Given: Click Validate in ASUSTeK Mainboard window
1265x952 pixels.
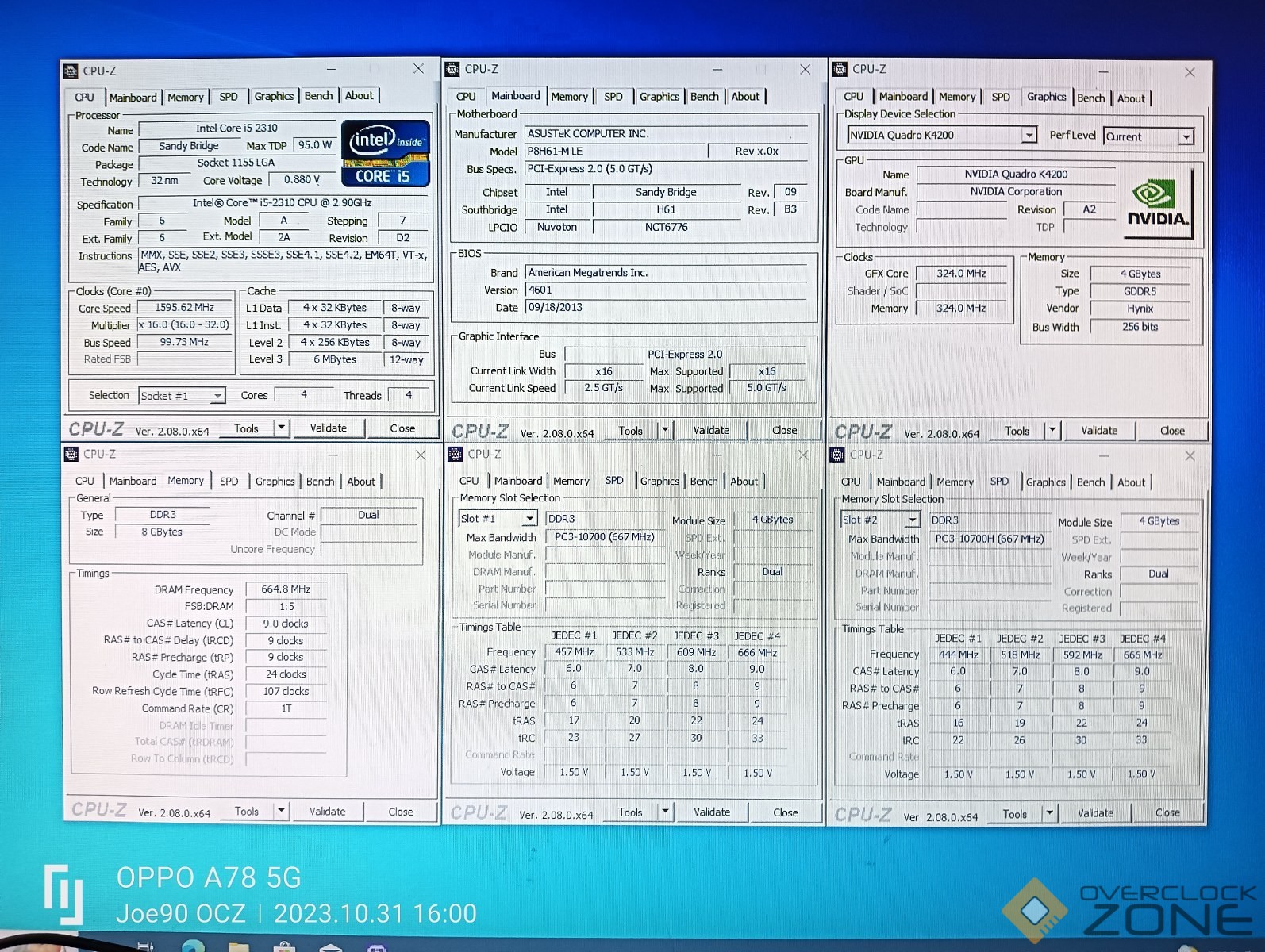Looking at the screenshot, I should coord(711,430).
